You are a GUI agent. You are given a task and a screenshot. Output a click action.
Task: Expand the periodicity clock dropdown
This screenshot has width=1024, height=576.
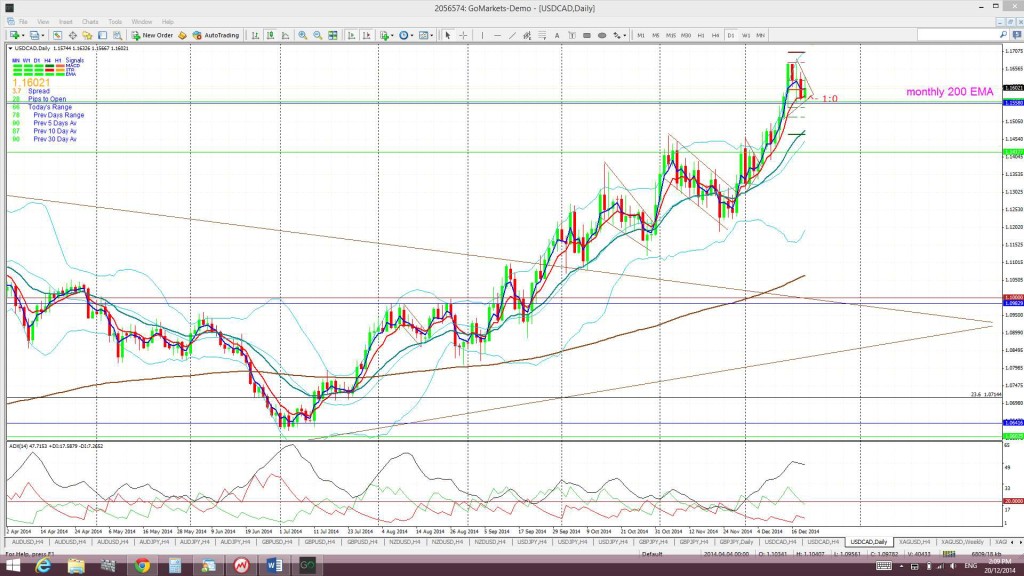[x=412, y=35]
